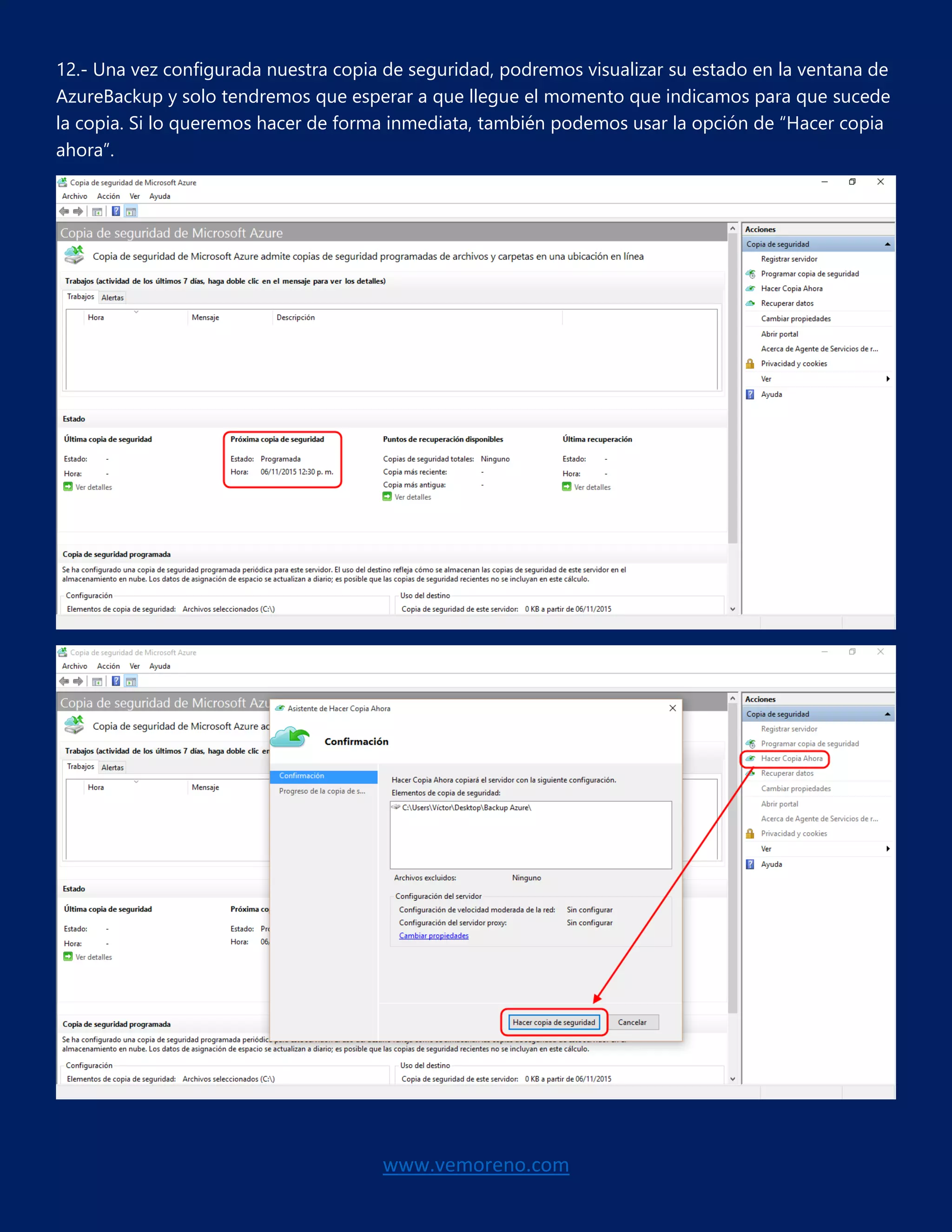The height and width of the screenshot is (1232, 952).
Task: Click the Sin configurar value for proxy settings
Action: [589, 923]
